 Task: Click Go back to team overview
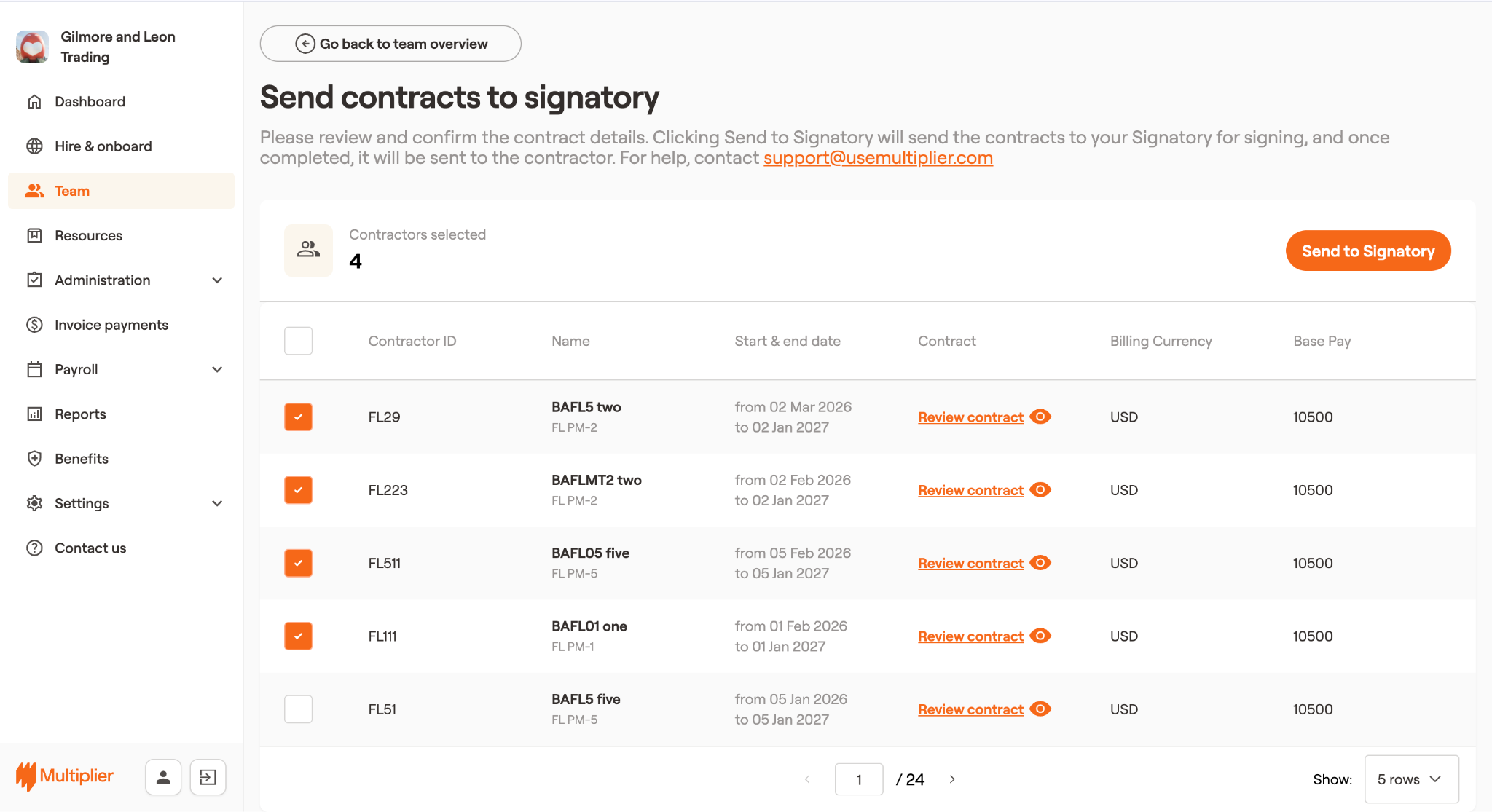pos(390,44)
